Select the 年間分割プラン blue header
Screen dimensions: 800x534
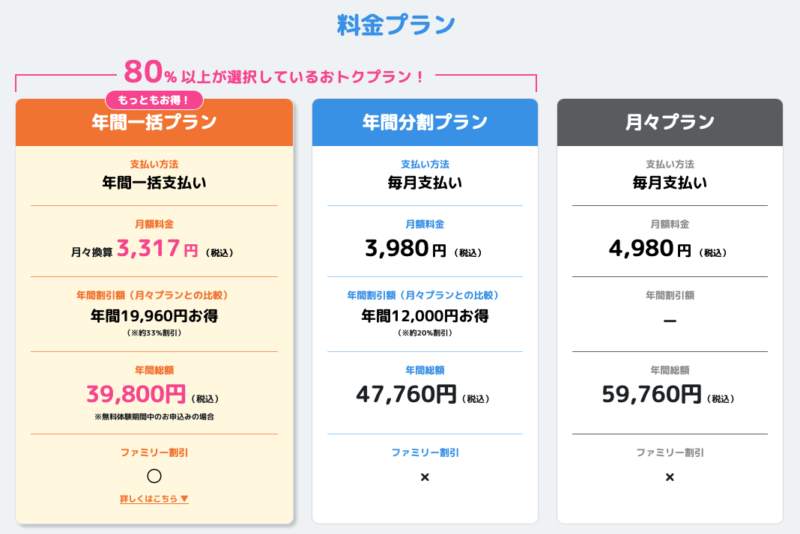point(424,123)
